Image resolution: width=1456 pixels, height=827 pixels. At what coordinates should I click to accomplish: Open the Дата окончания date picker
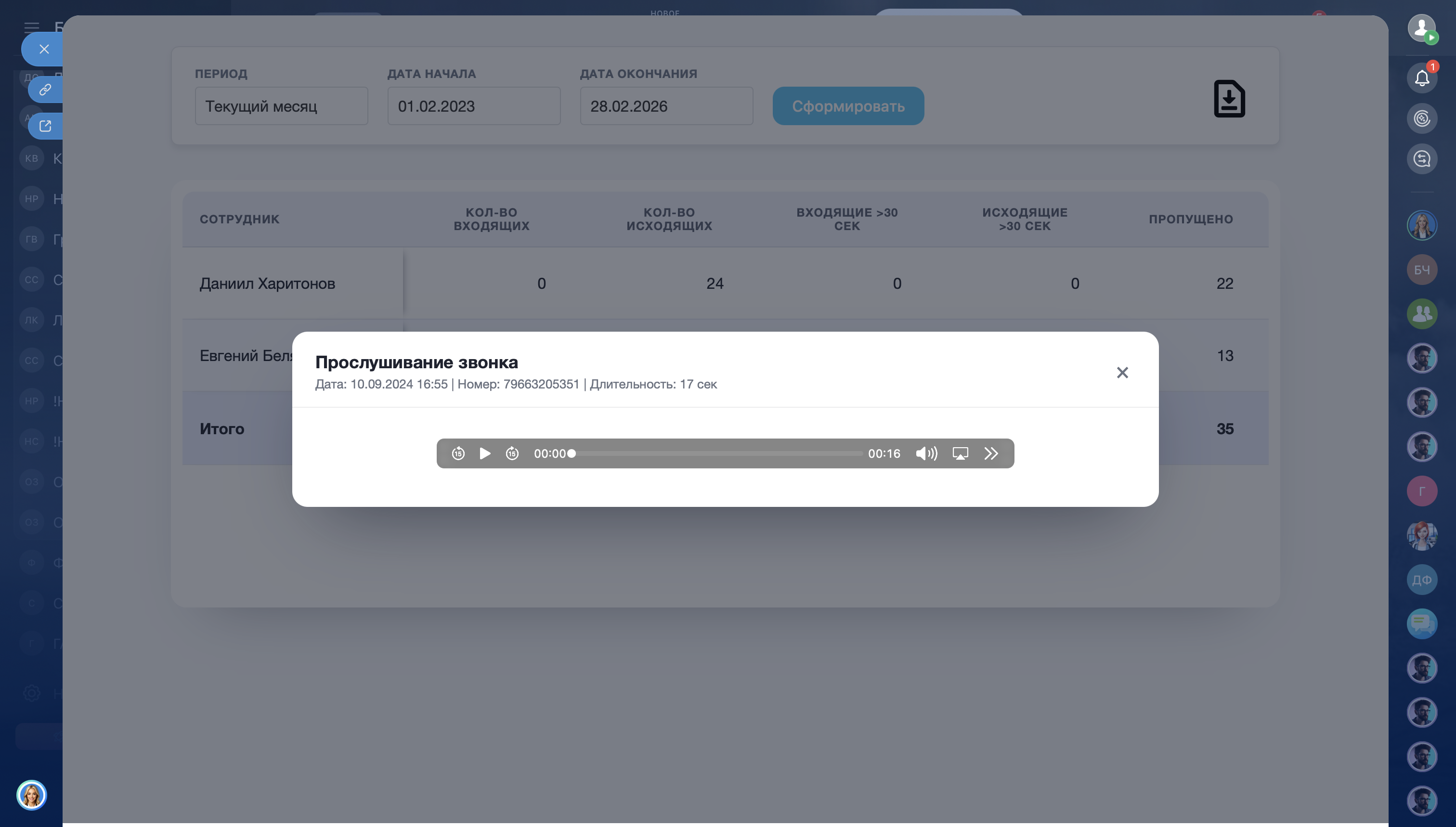[666, 106]
